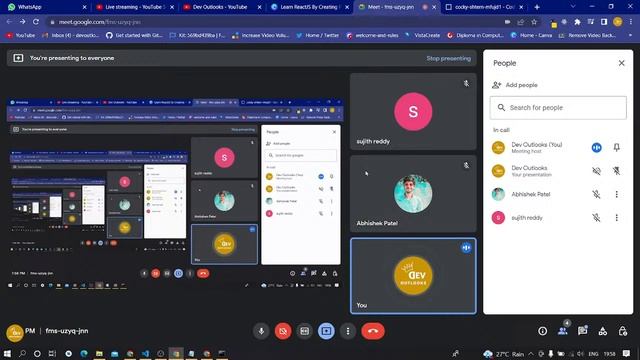Select sujith reddy video tile
640x360 pixels.
[x=413, y=111]
